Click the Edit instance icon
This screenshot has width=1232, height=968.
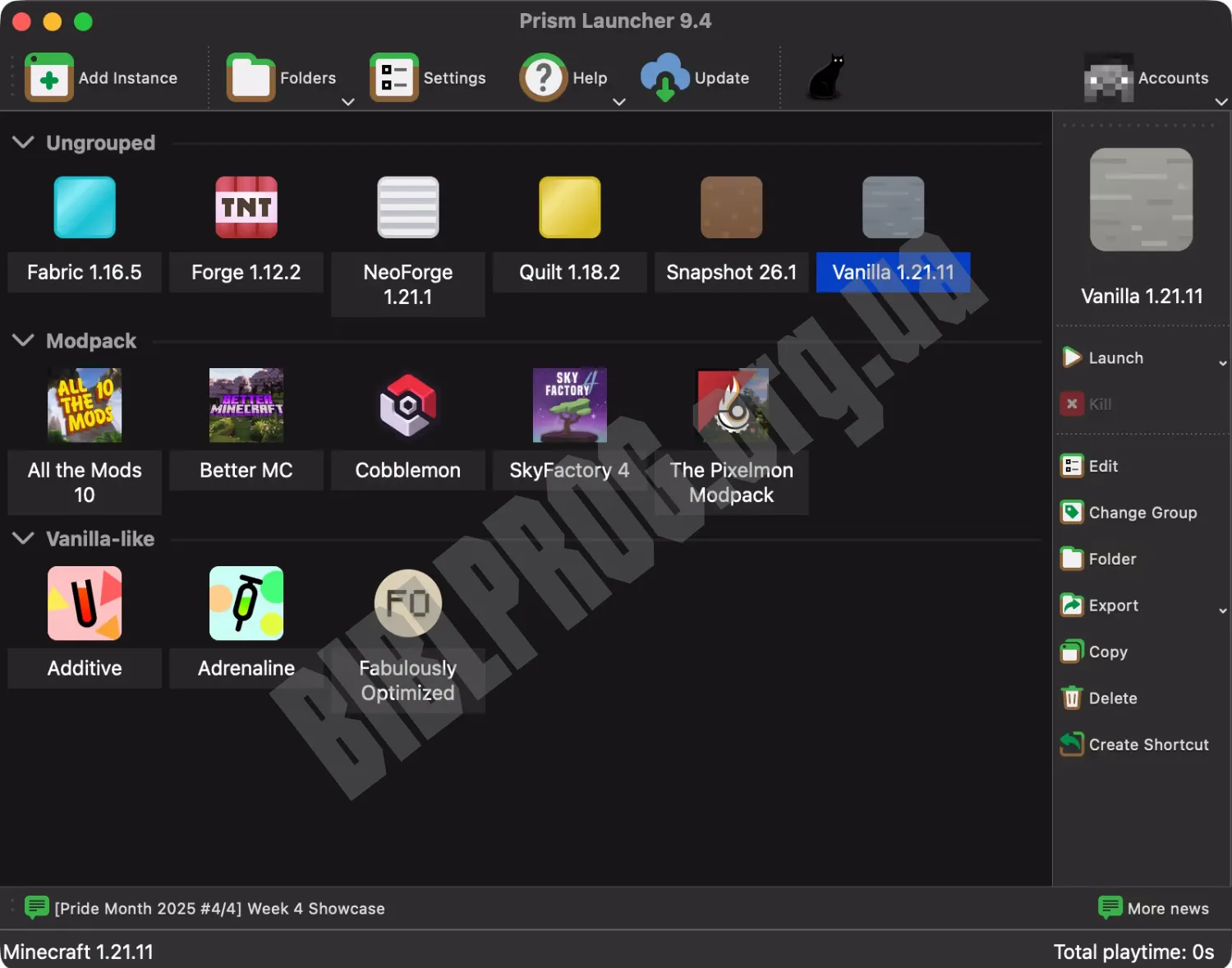point(1072,466)
